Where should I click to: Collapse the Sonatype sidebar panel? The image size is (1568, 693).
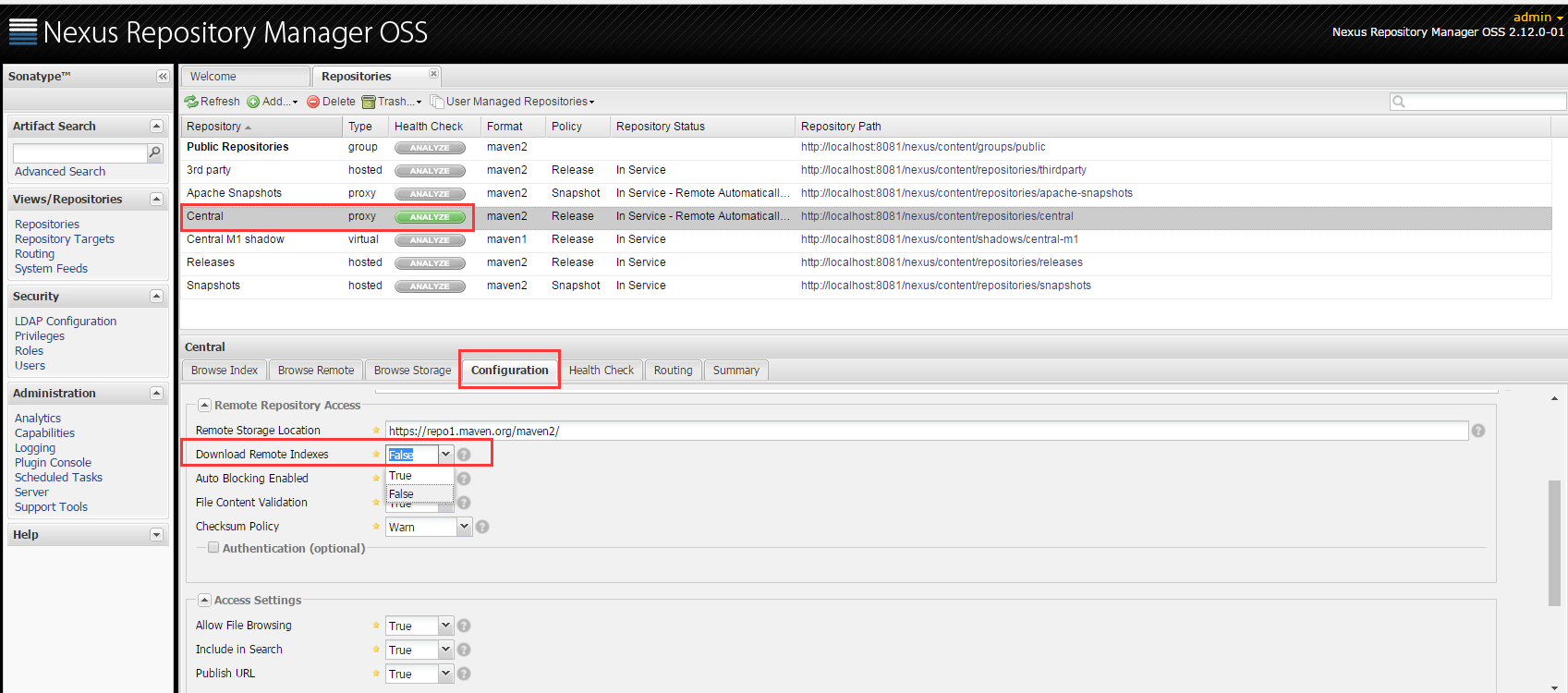163,77
